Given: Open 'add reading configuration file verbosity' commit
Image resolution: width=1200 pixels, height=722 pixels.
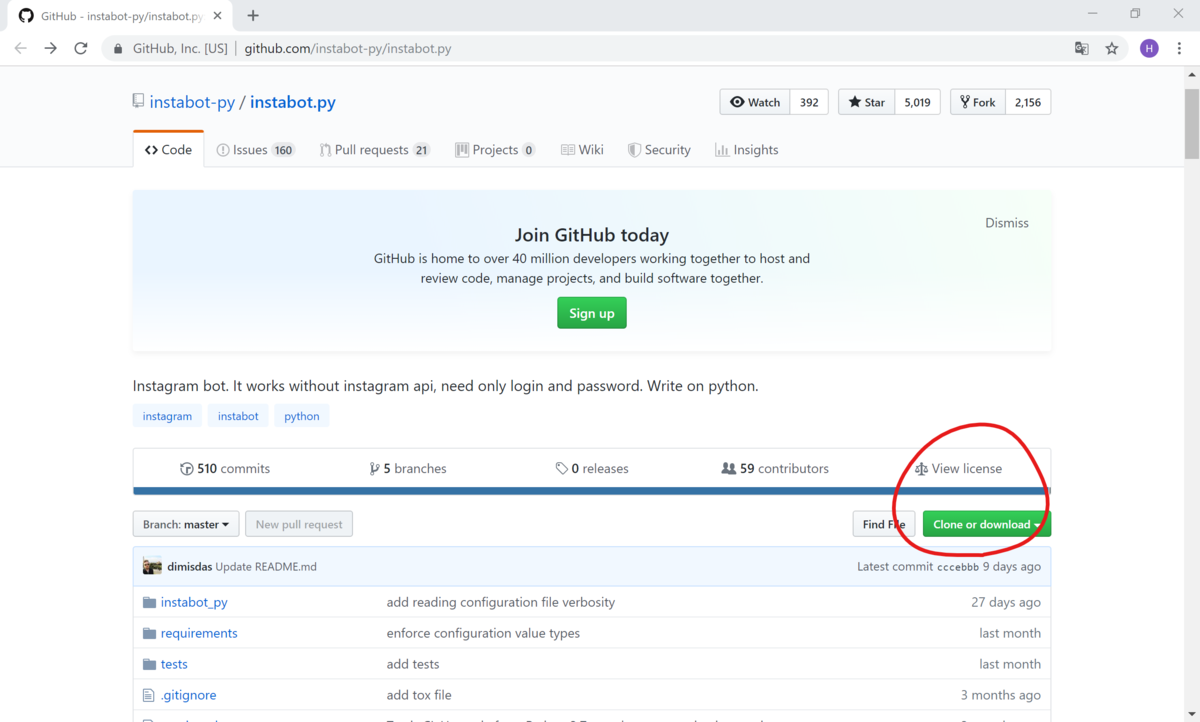Looking at the screenshot, I should coord(501,602).
